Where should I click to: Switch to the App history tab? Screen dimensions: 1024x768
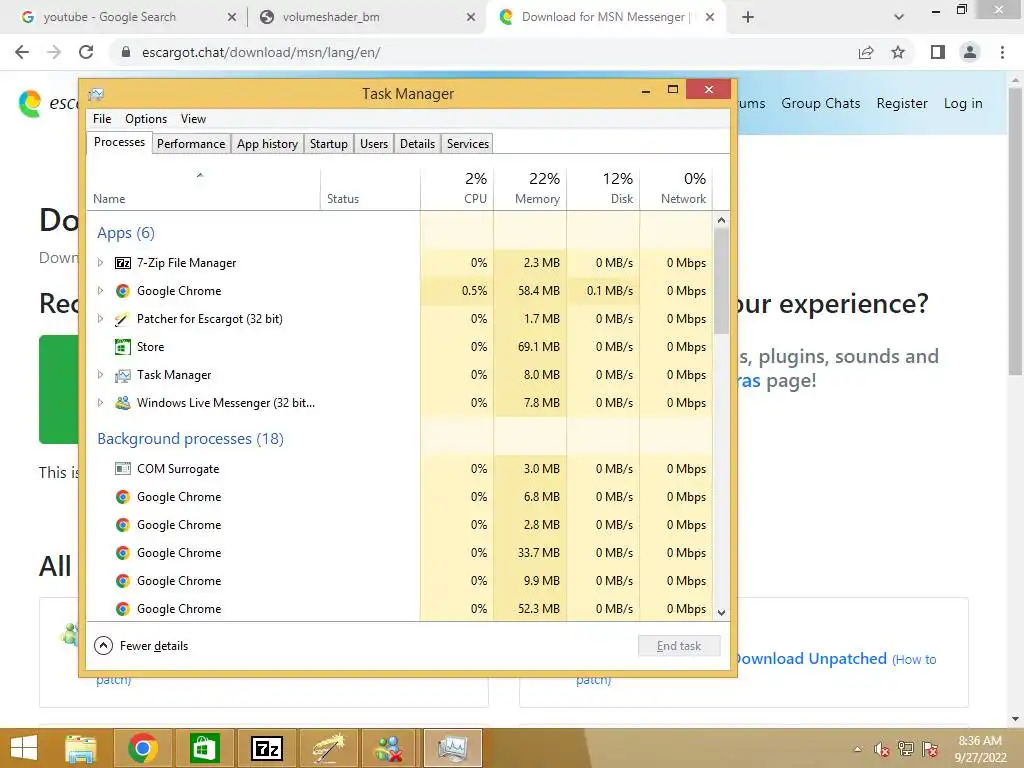tap(267, 144)
